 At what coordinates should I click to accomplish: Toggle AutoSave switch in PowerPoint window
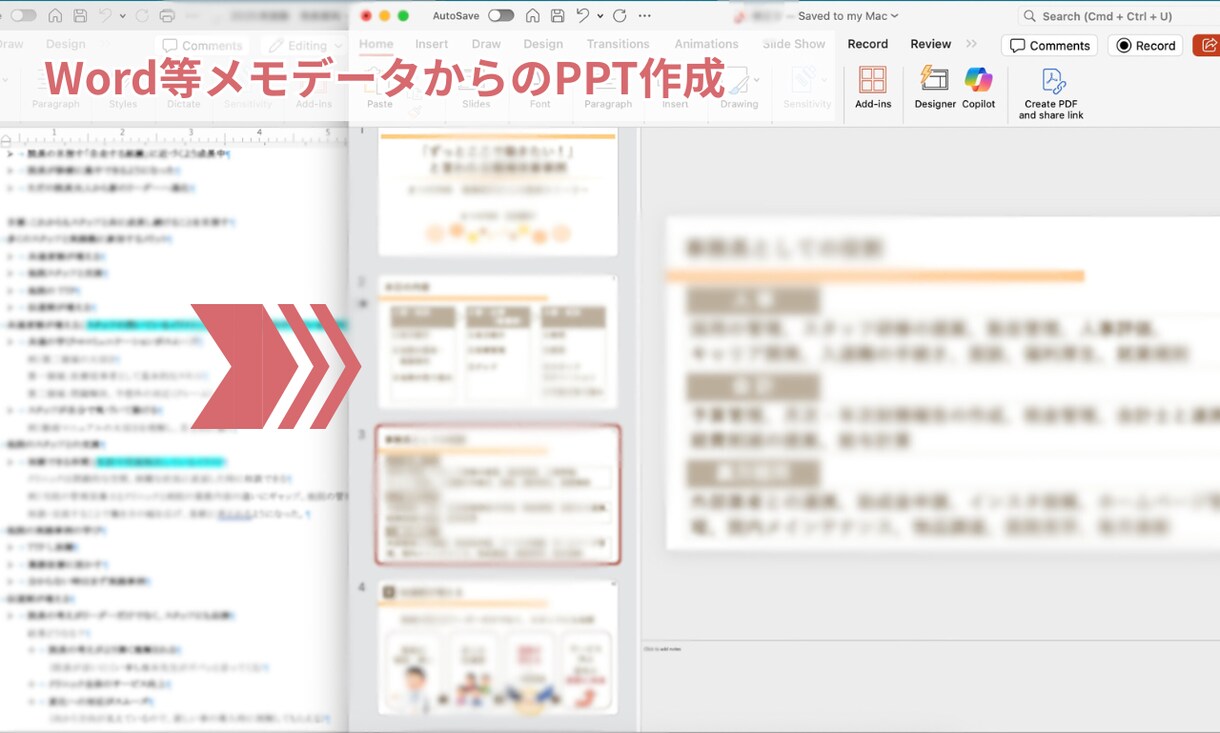[x=501, y=16]
